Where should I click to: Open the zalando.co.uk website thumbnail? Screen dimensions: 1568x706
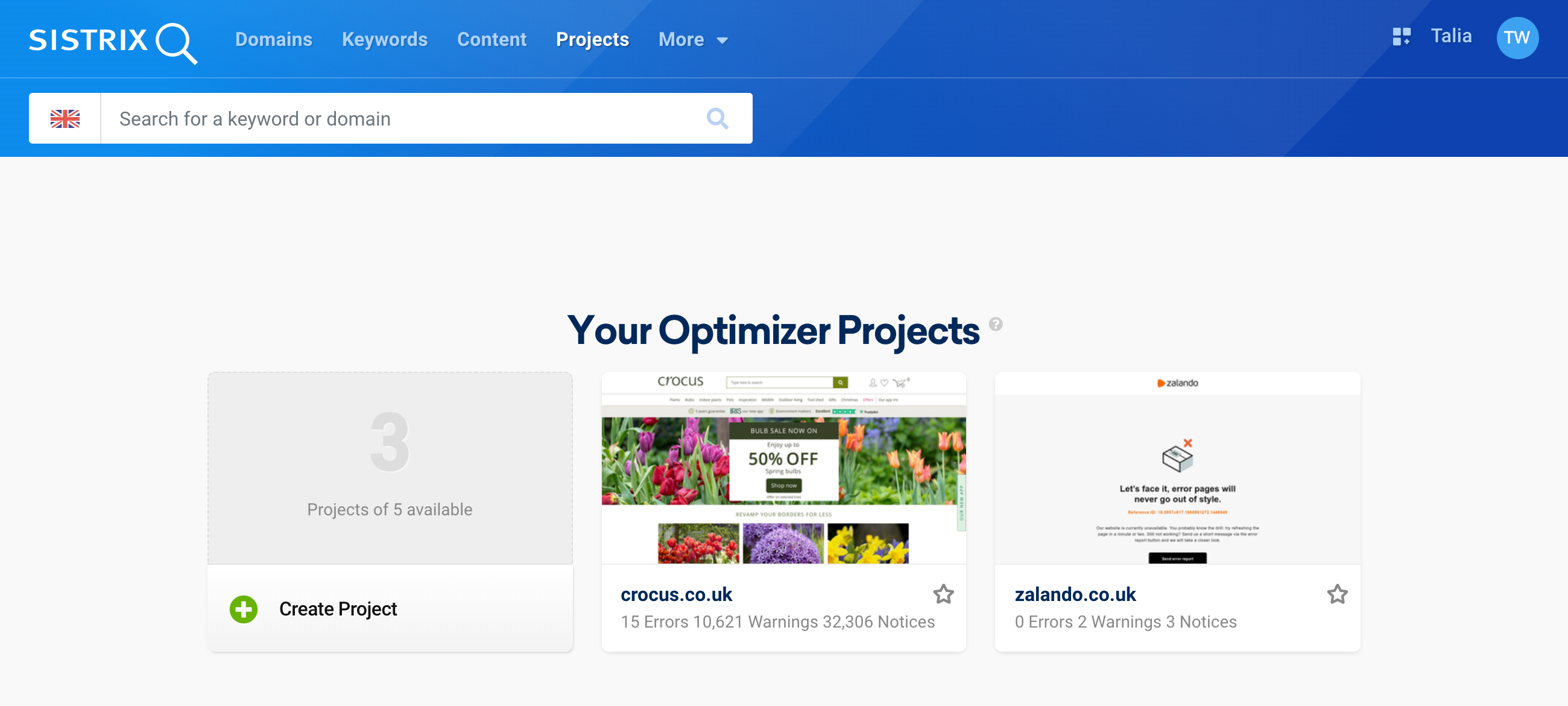click(1177, 468)
